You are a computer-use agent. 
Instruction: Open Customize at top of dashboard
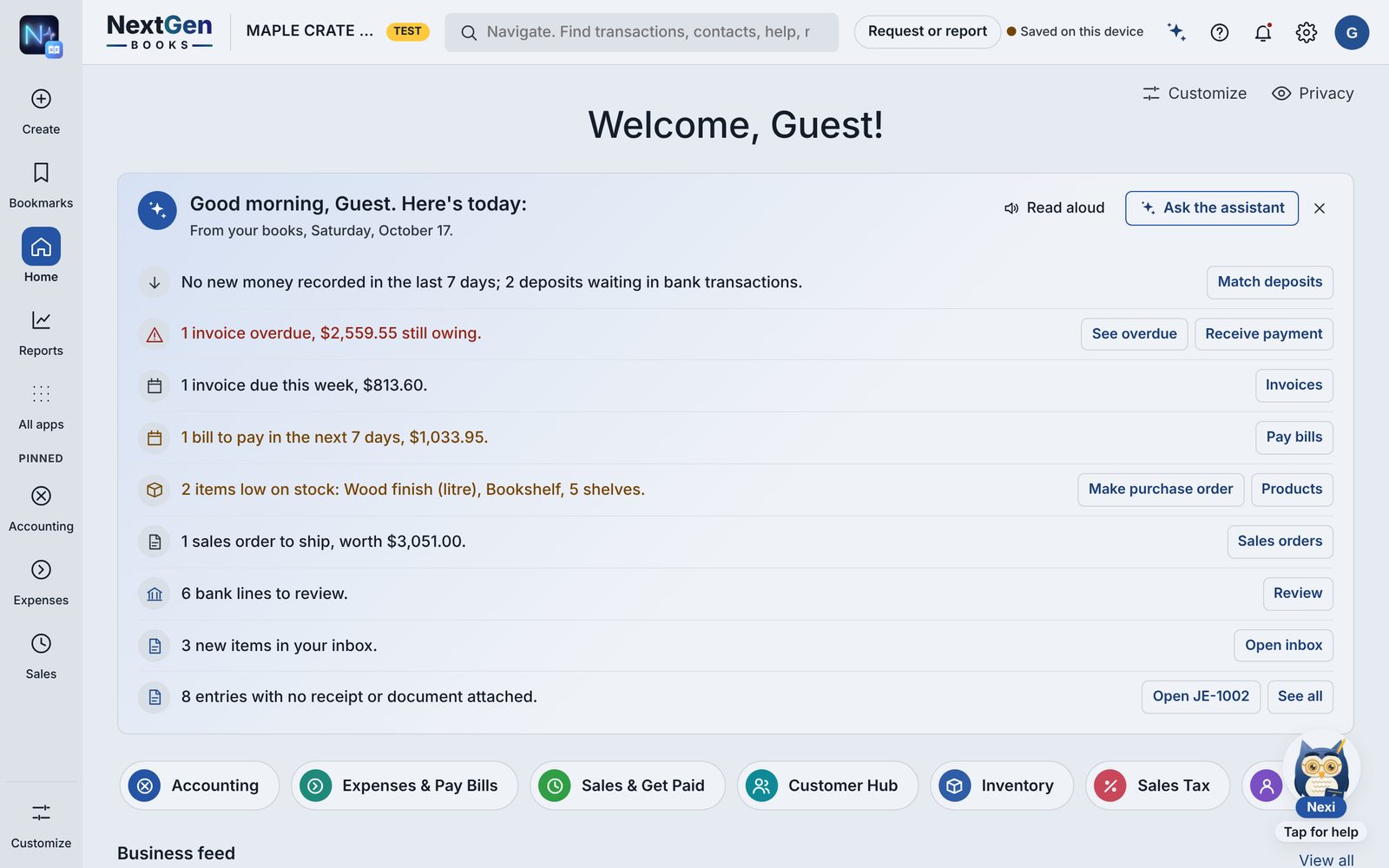[x=1195, y=93]
